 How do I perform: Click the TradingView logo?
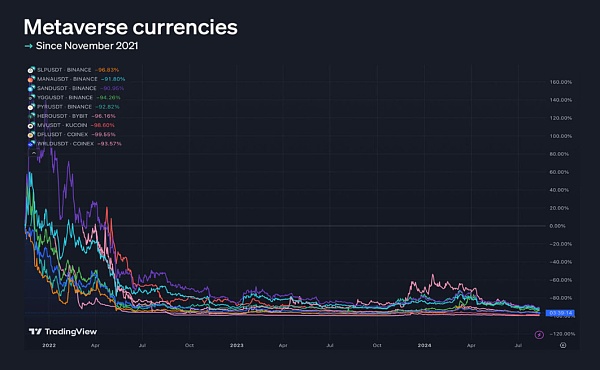(63, 331)
